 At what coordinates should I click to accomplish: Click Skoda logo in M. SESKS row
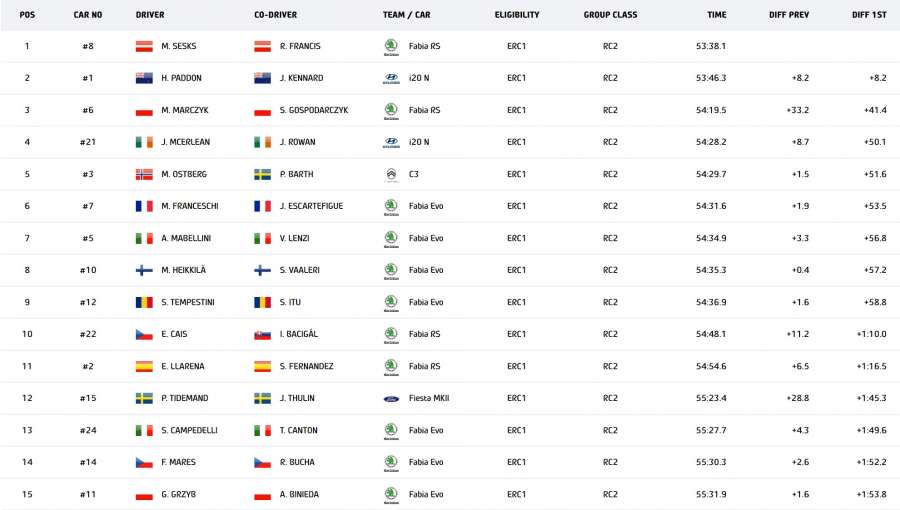tap(391, 46)
